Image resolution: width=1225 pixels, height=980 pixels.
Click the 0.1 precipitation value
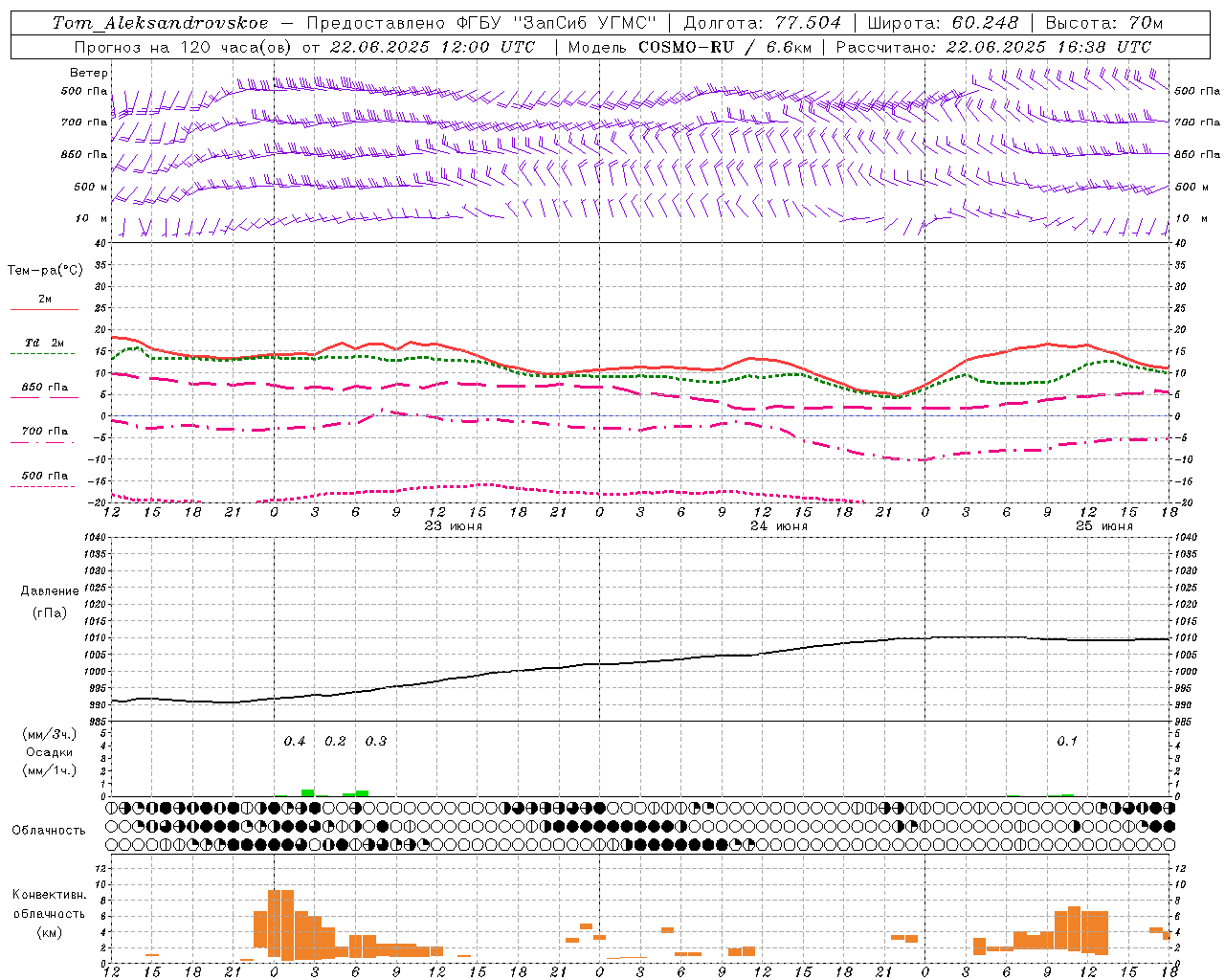[x=1067, y=742]
